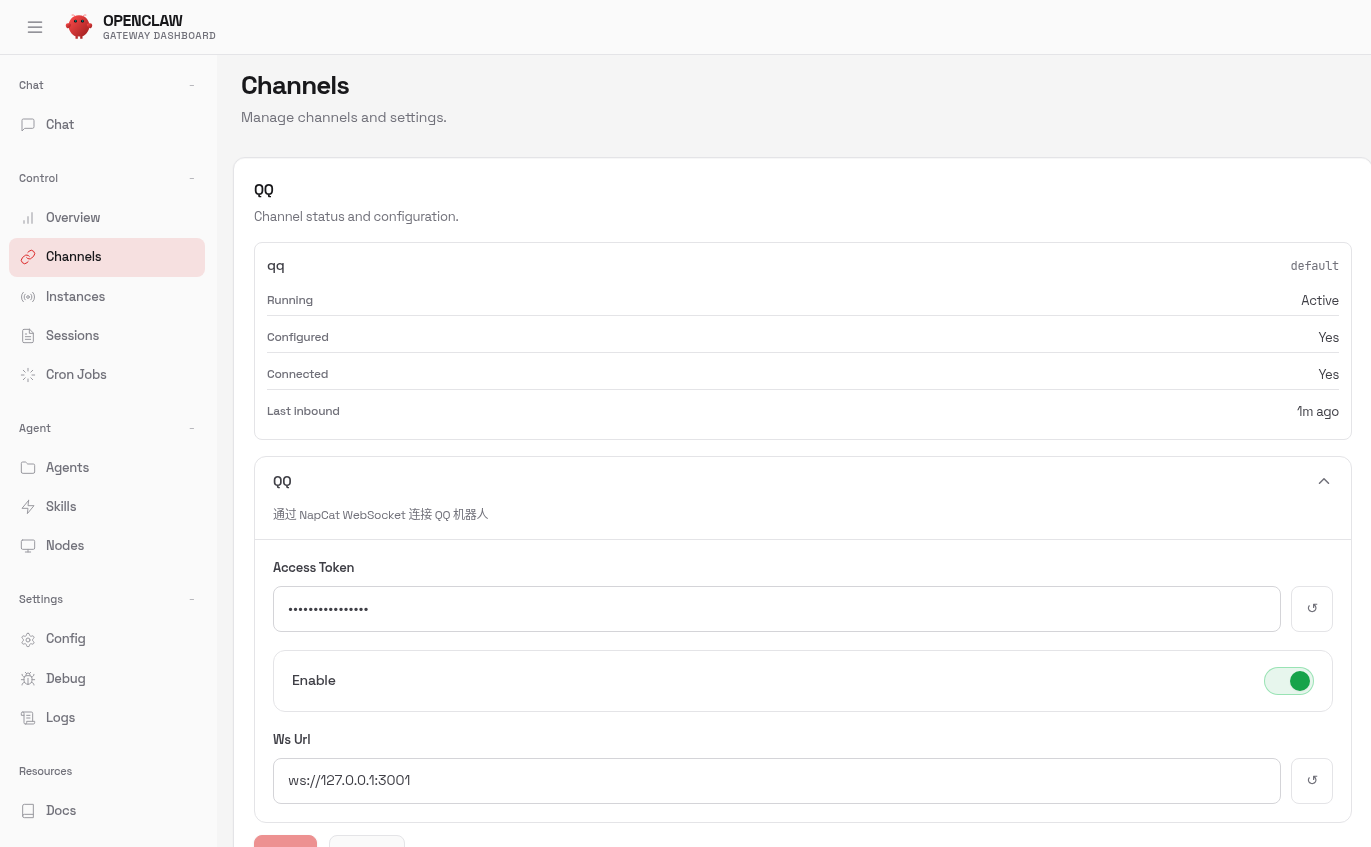Go to Overview in sidebar
Image resolution: width=1371 pixels, height=847 pixels.
tap(107, 218)
